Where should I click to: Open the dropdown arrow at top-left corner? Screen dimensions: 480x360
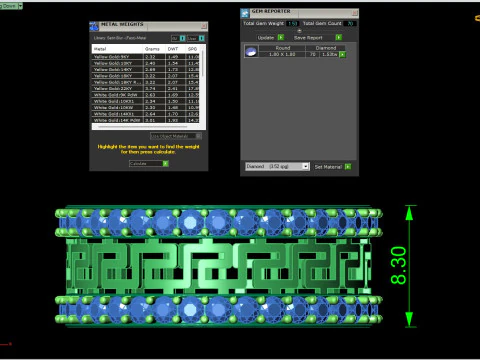(x=21, y=6)
